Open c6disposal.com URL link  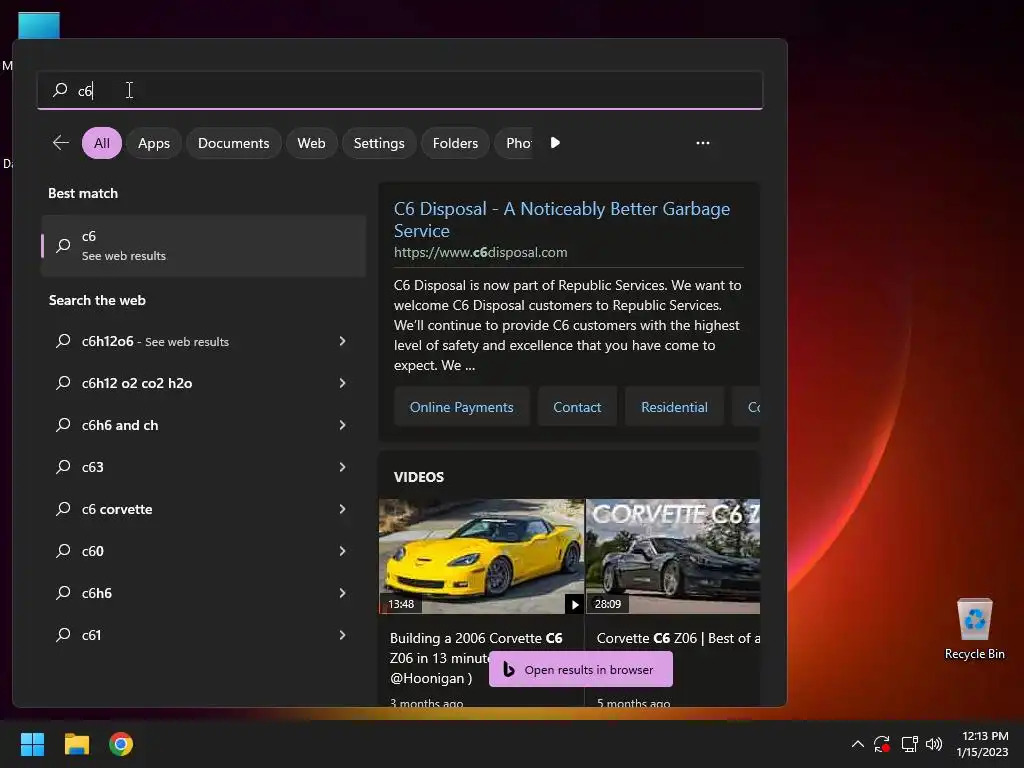click(x=481, y=252)
